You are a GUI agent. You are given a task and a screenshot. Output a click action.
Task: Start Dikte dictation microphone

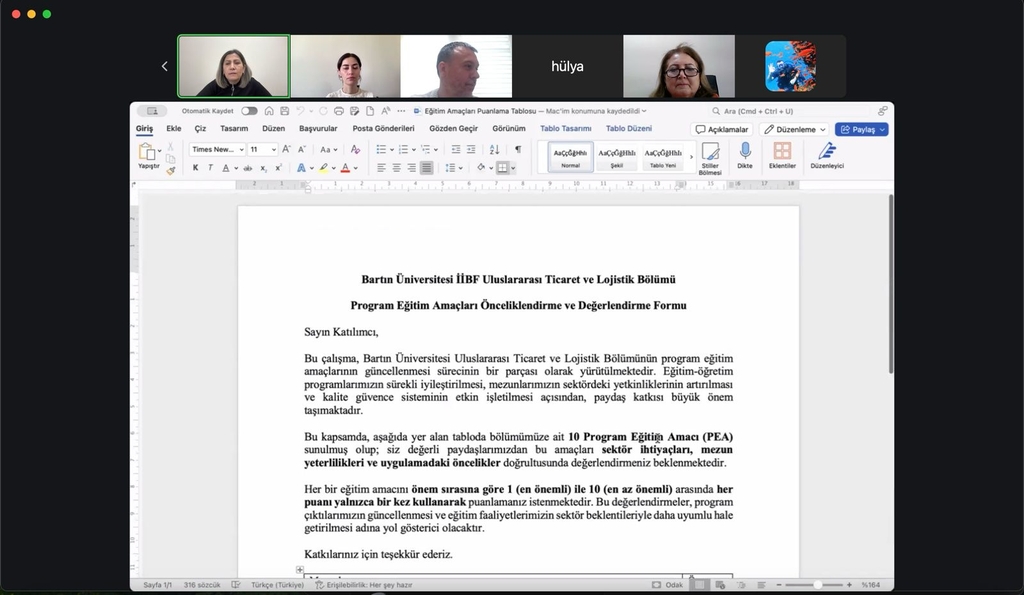click(x=744, y=156)
